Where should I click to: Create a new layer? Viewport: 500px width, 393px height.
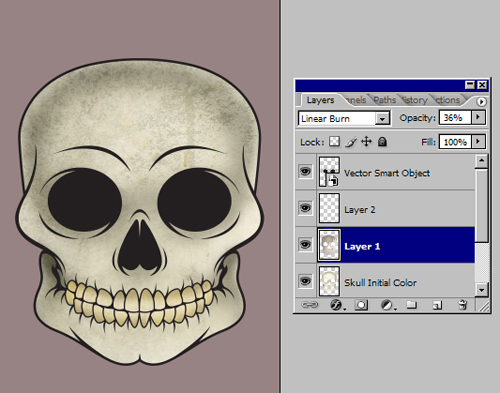click(x=437, y=305)
